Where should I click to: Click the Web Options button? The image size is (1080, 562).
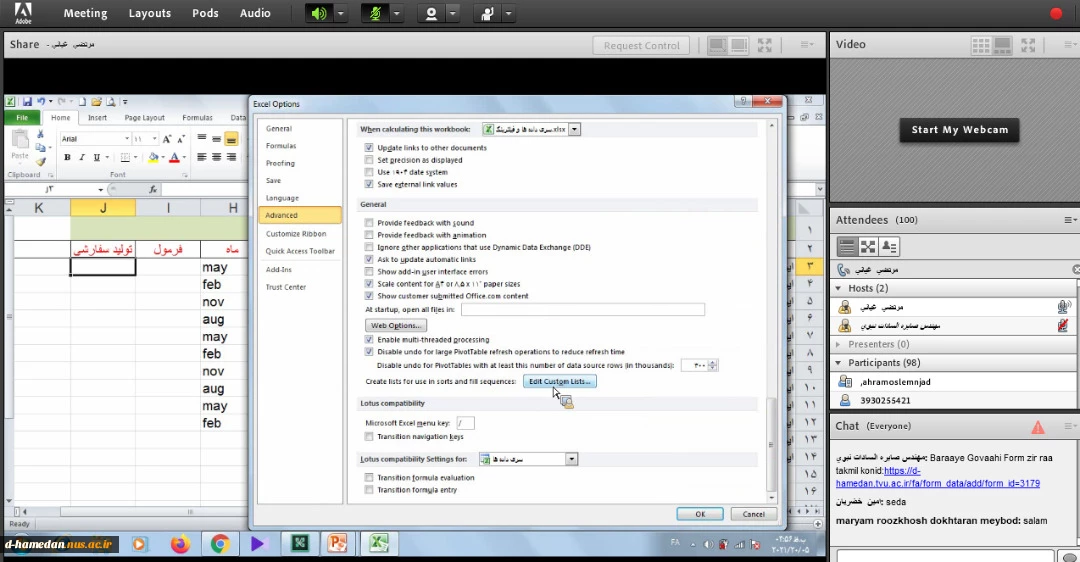click(x=395, y=325)
